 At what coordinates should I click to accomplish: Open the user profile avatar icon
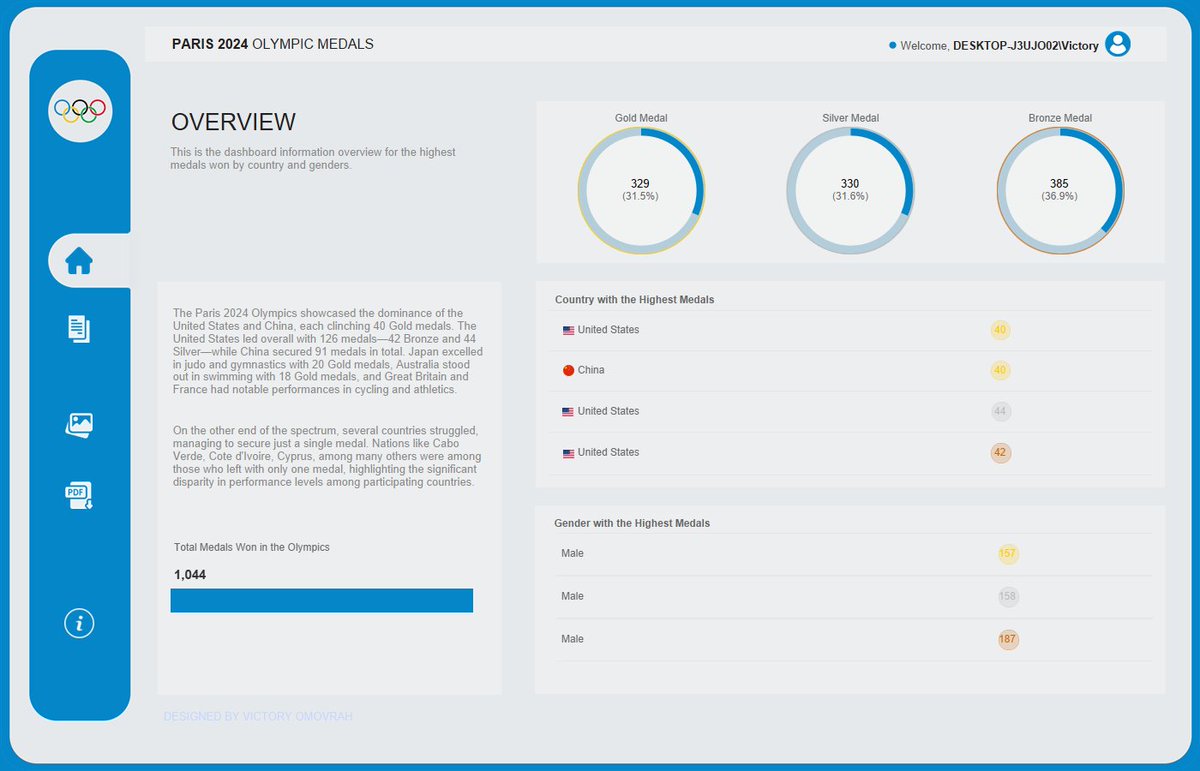(1118, 44)
